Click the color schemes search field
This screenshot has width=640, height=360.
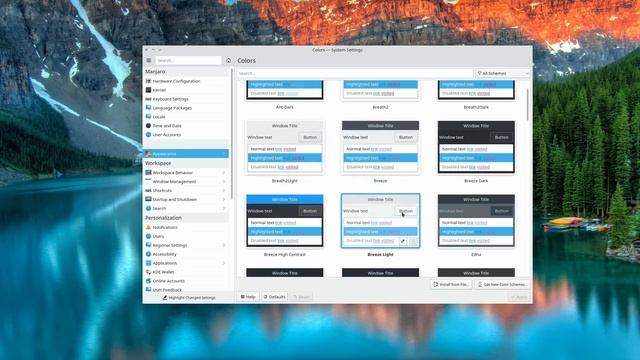tap(355, 73)
